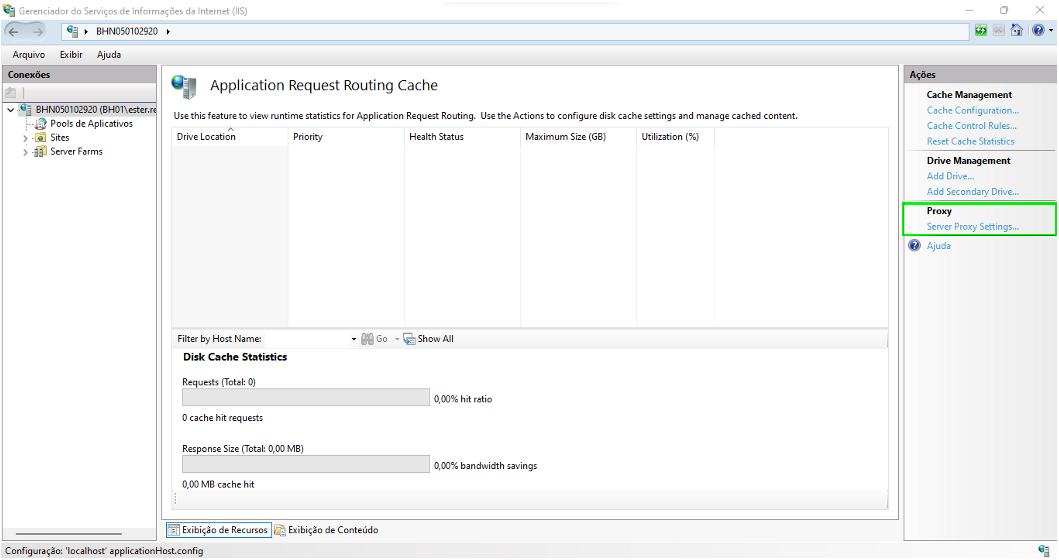
Task: Open the Exibir menu
Action: click(x=71, y=55)
